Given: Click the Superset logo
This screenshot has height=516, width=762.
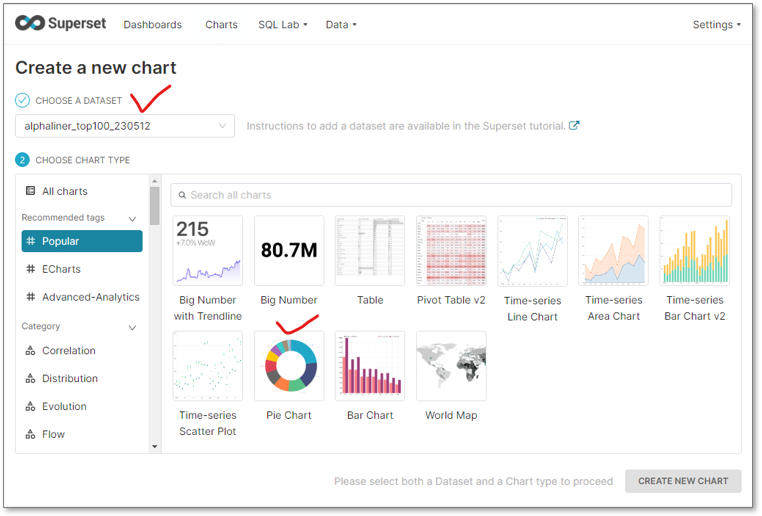Looking at the screenshot, I should pyautogui.click(x=60, y=23).
